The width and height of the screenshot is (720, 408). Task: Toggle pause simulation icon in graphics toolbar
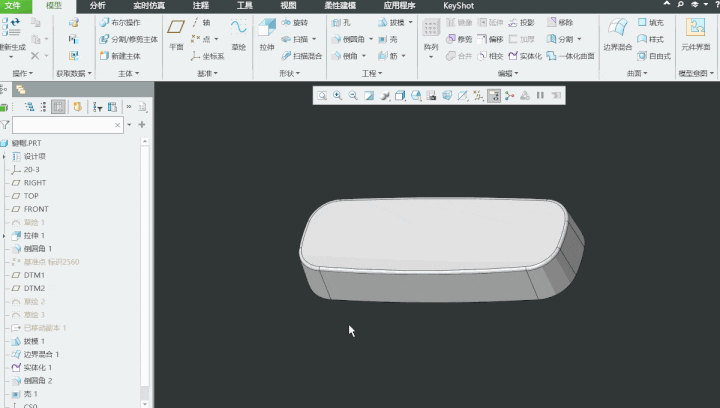click(x=540, y=95)
